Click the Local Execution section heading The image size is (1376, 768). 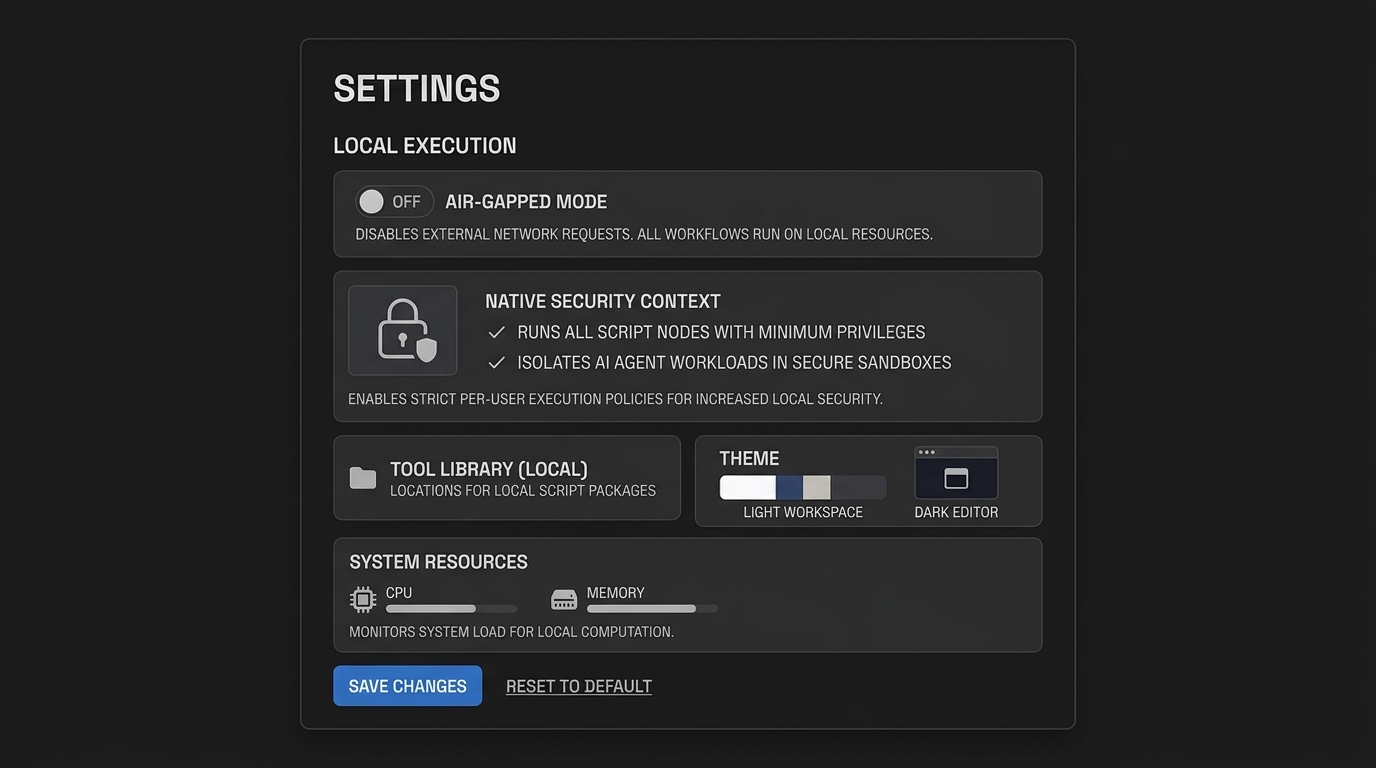click(x=425, y=146)
